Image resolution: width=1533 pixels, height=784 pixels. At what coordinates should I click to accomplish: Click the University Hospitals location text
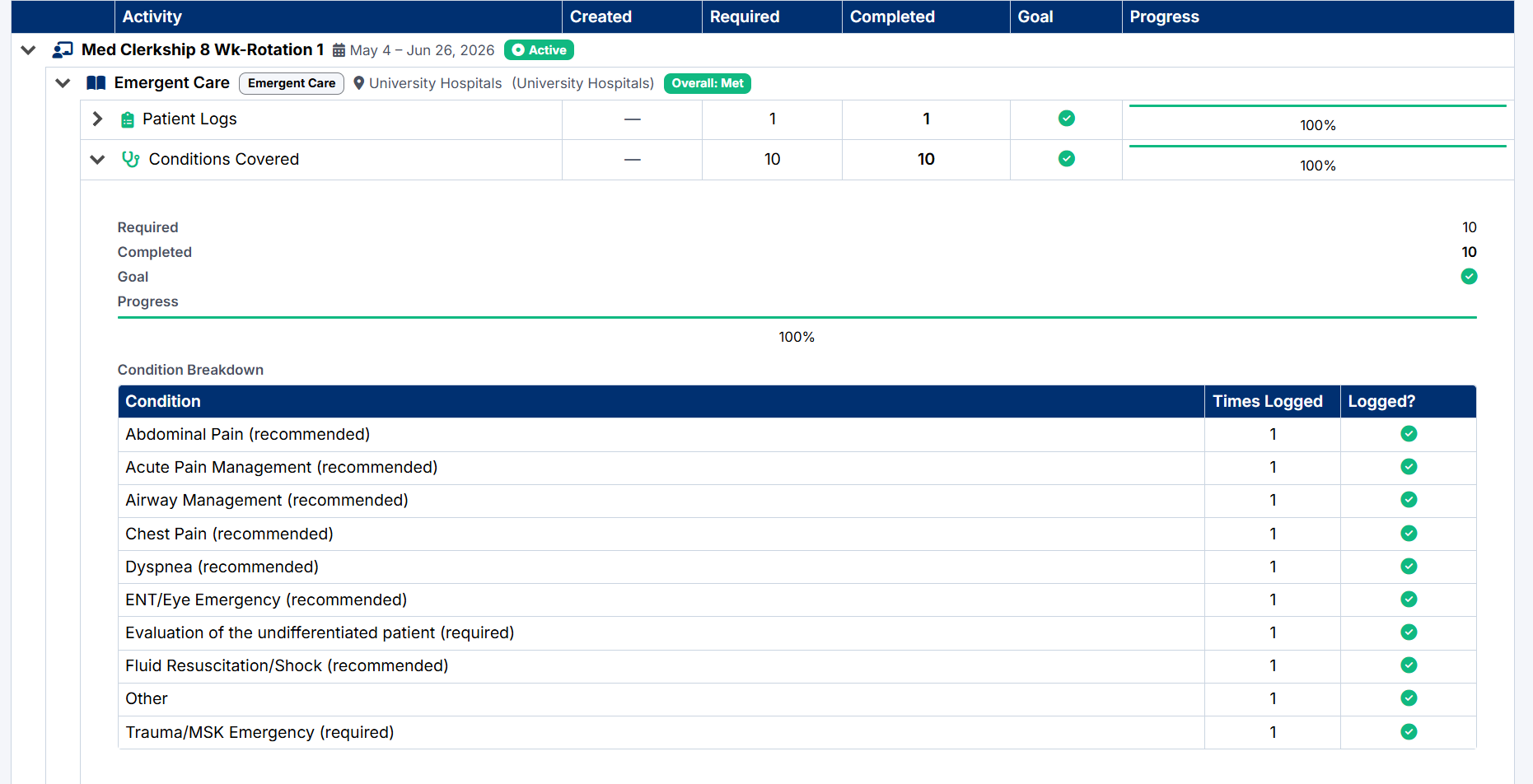[x=435, y=83]
